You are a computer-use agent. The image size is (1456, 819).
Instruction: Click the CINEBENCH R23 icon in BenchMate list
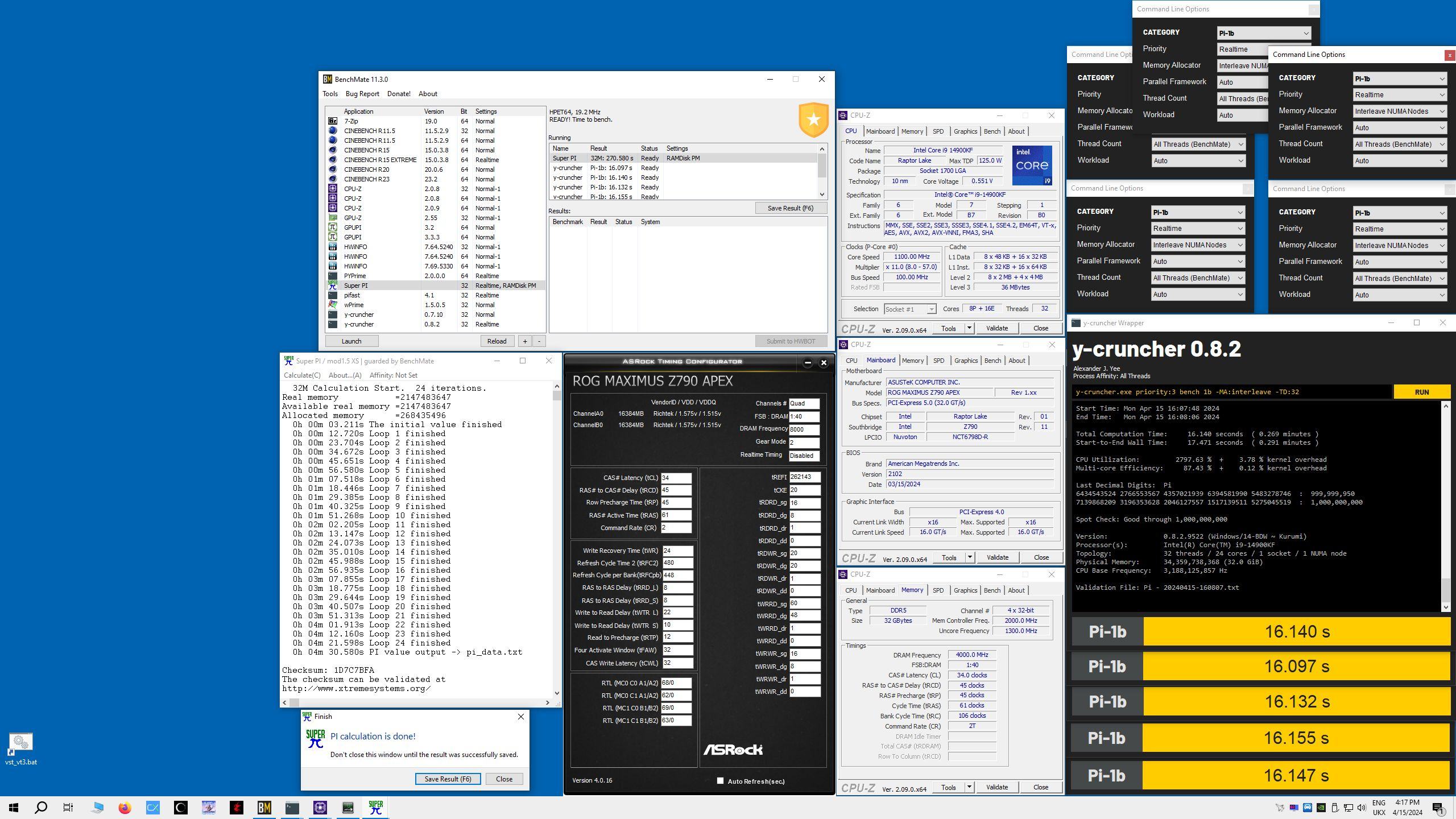[333, 179]
